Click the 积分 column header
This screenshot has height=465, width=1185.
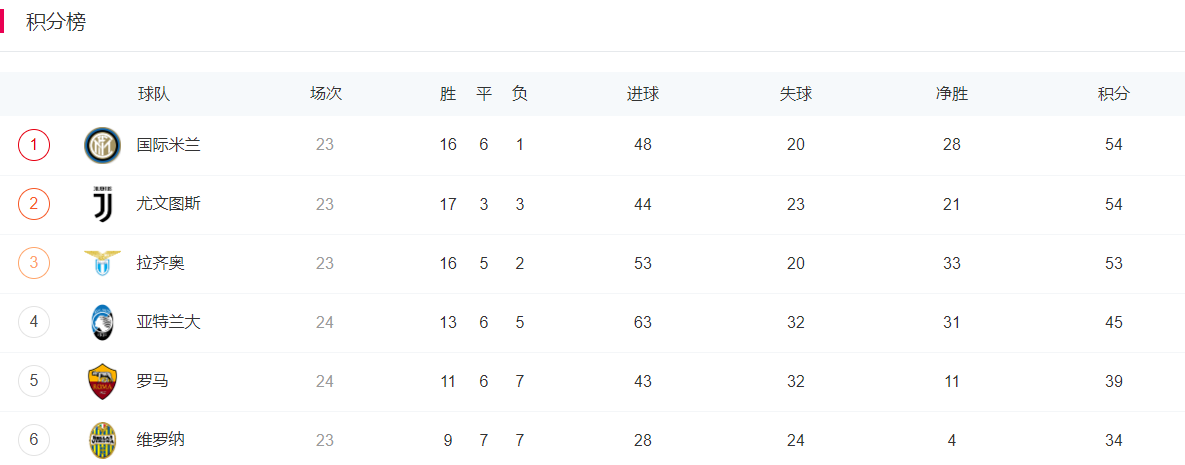1113,95
